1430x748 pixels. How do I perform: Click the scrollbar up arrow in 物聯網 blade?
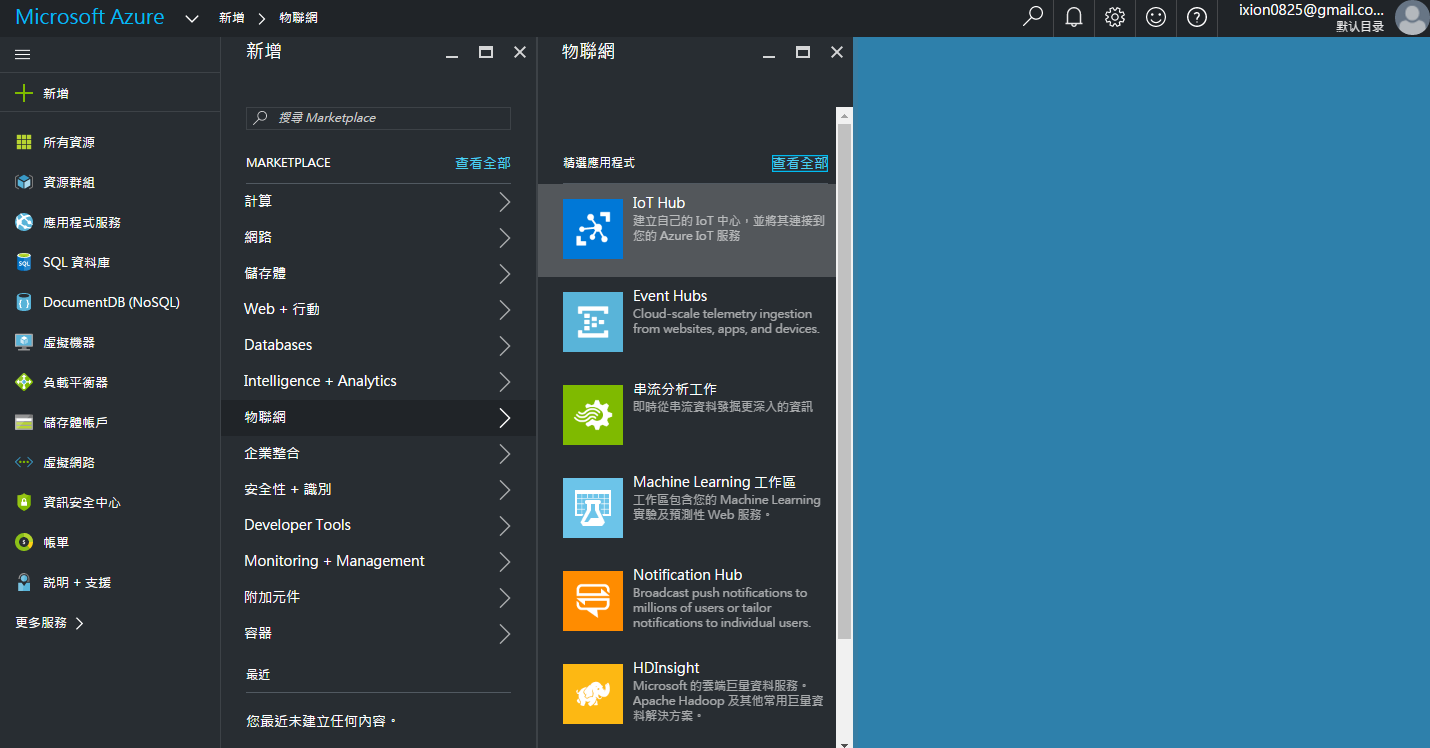tap(844, 114)
